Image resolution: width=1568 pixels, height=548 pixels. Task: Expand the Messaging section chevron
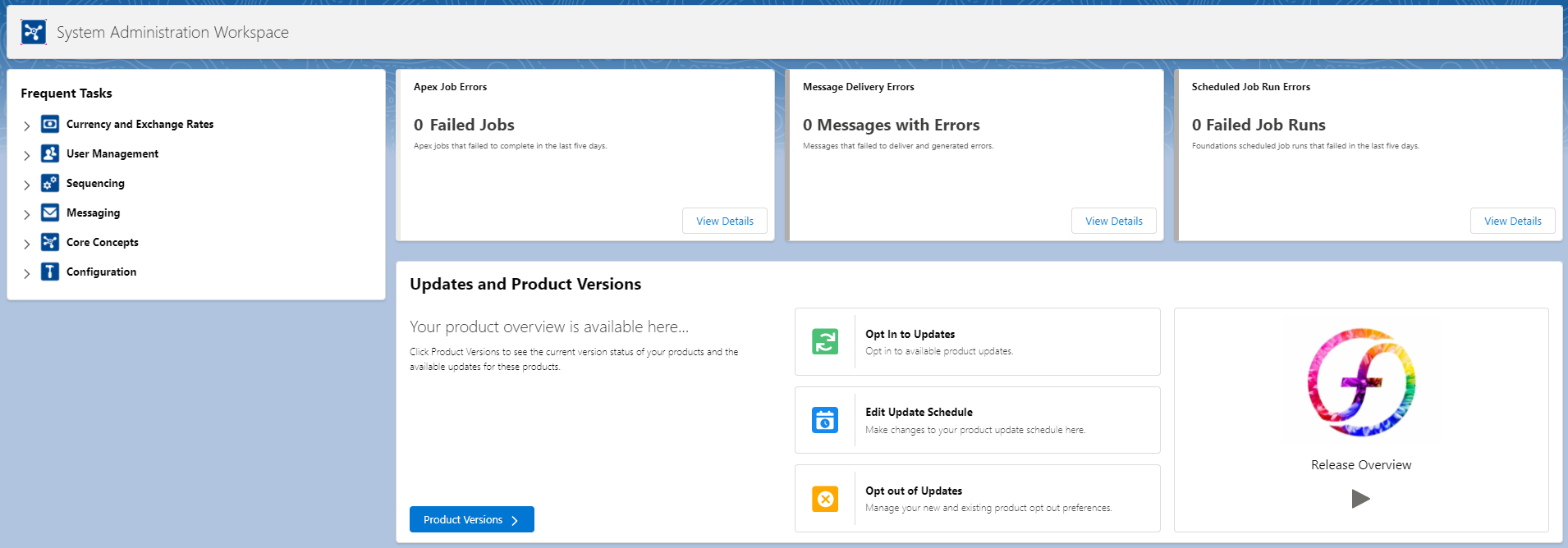click(x=27, y=214)
